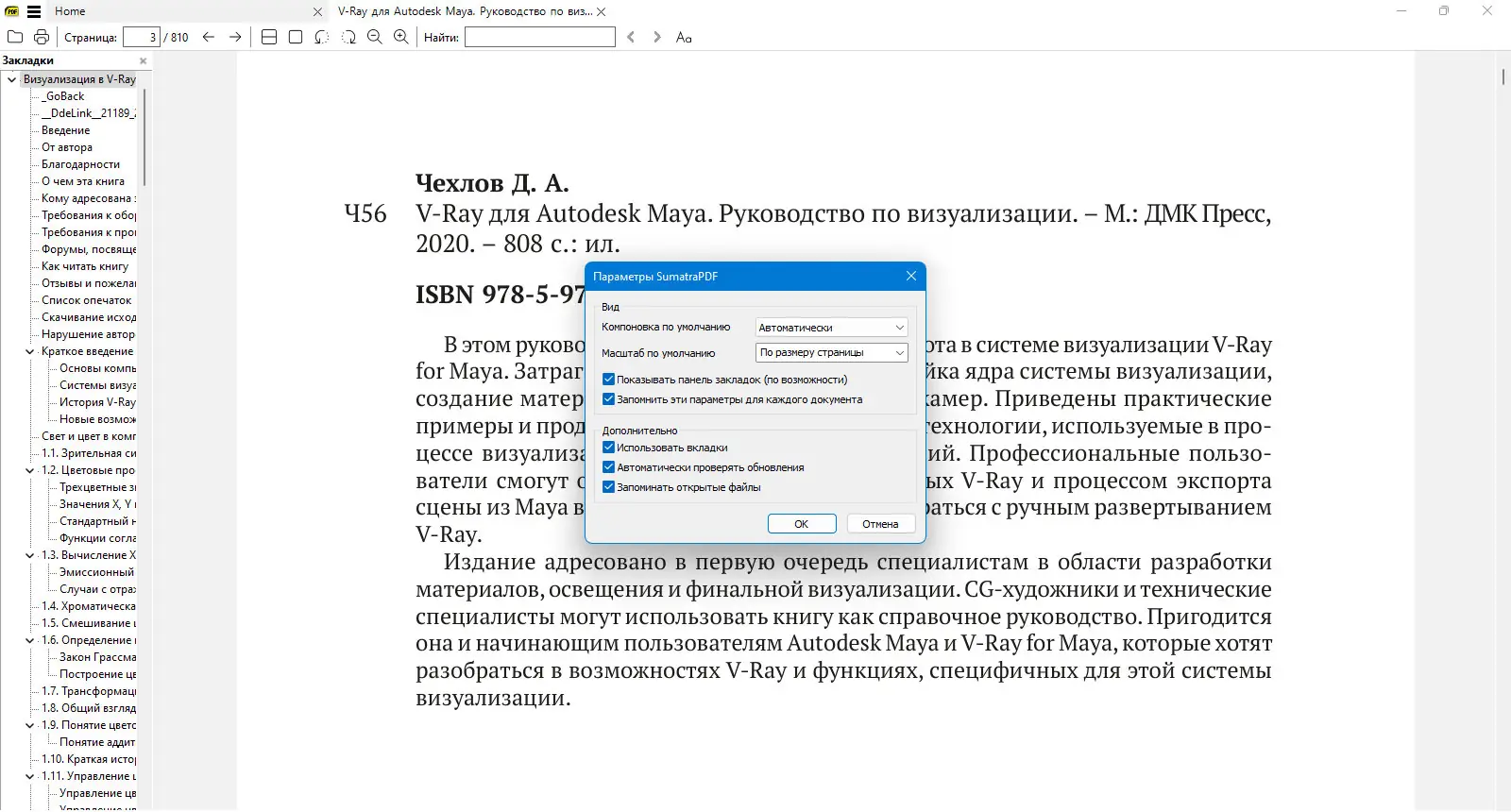Click the OK button
The image size is (1511, 812).
(802, 524)
